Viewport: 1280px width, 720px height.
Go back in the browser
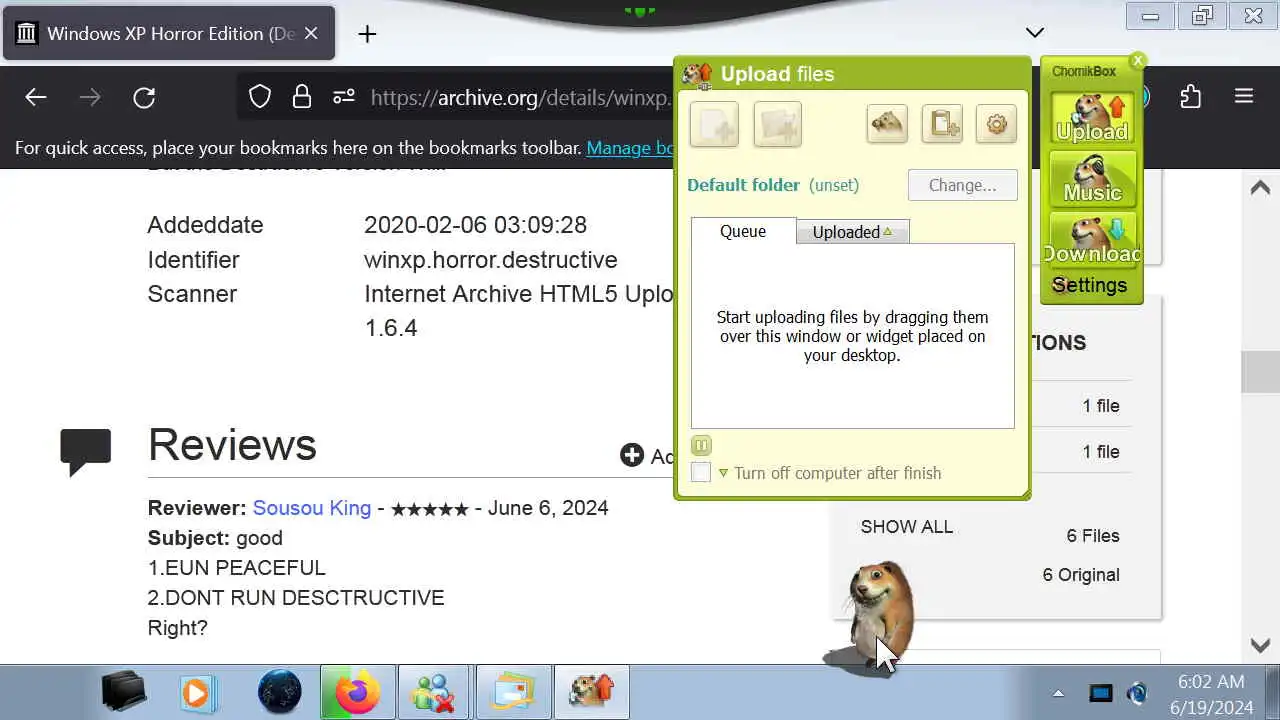(x=36, y=97)
